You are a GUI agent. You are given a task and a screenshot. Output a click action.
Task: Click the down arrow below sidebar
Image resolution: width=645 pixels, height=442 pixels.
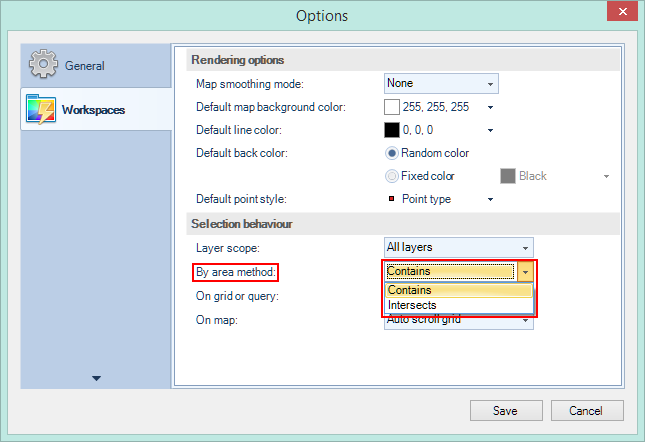(x=96, y=378)
